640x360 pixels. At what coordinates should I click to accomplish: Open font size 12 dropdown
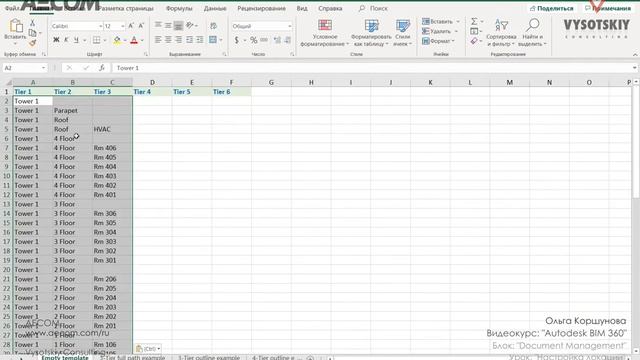point(122,26)
